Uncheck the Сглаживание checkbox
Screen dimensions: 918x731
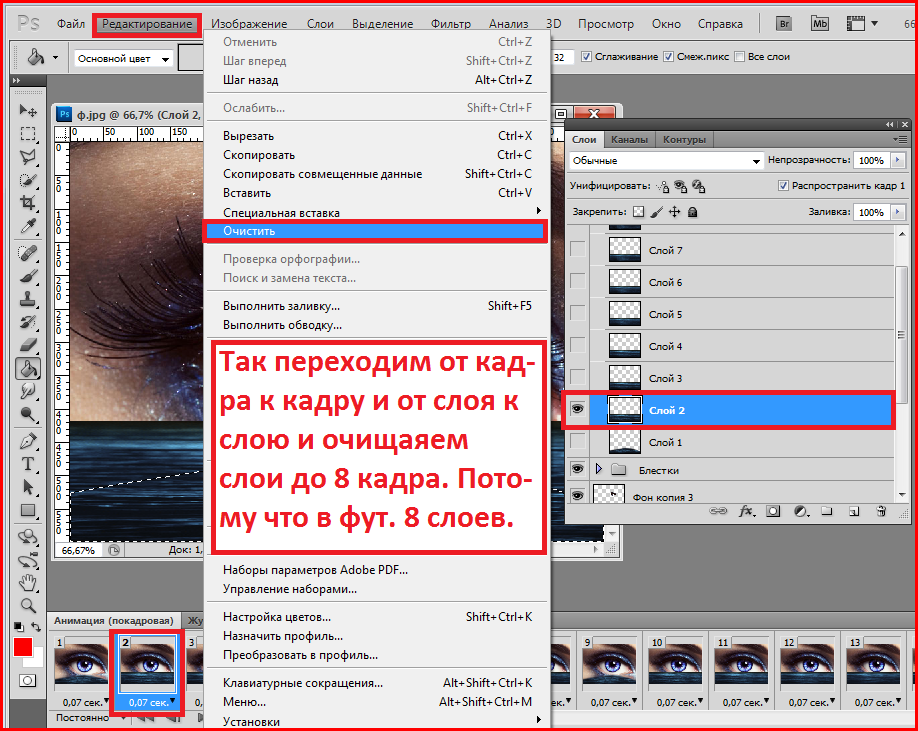[x=586, y=57]
